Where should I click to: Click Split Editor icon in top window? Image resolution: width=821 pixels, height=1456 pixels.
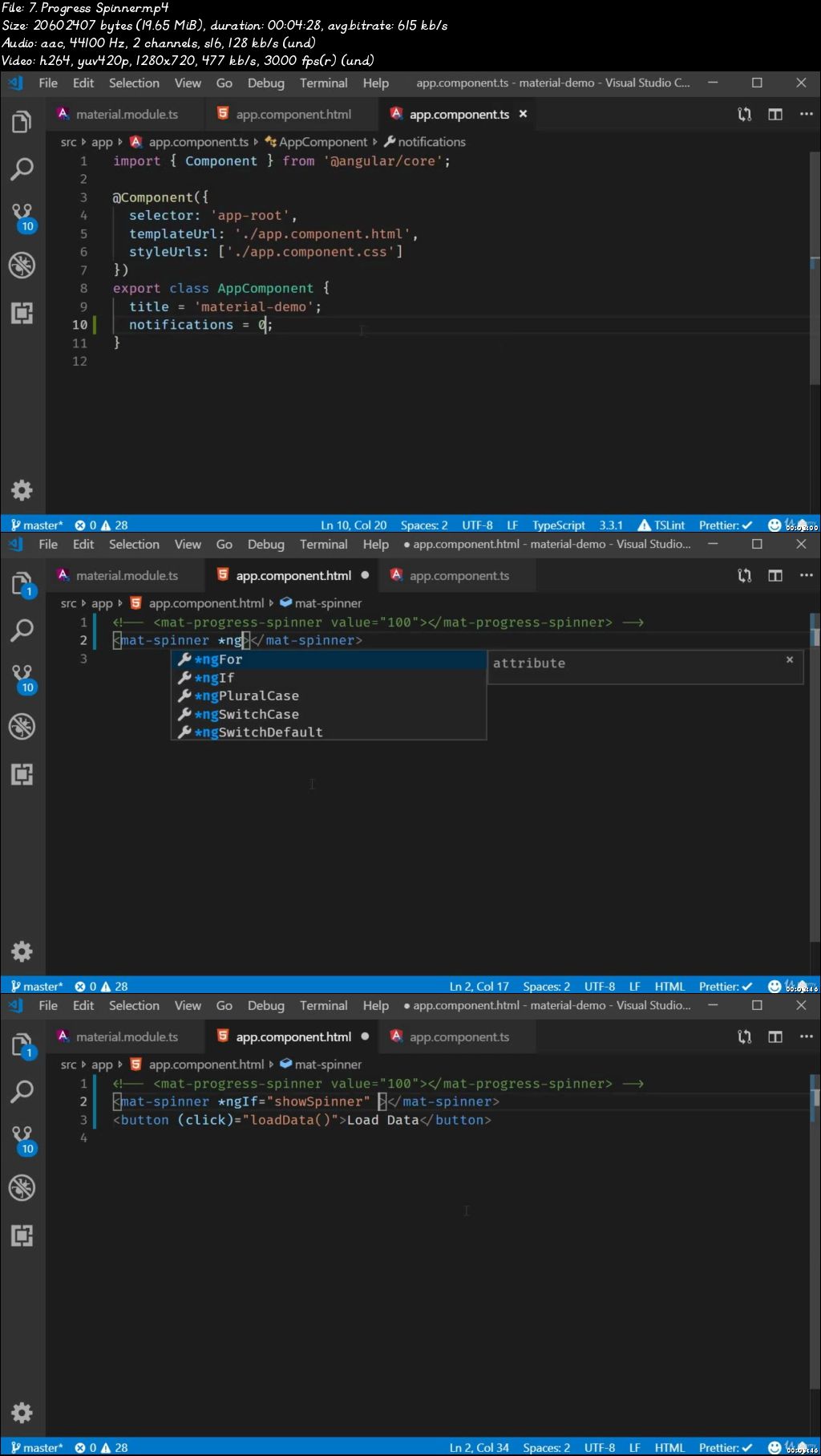[x=775, y=115]
